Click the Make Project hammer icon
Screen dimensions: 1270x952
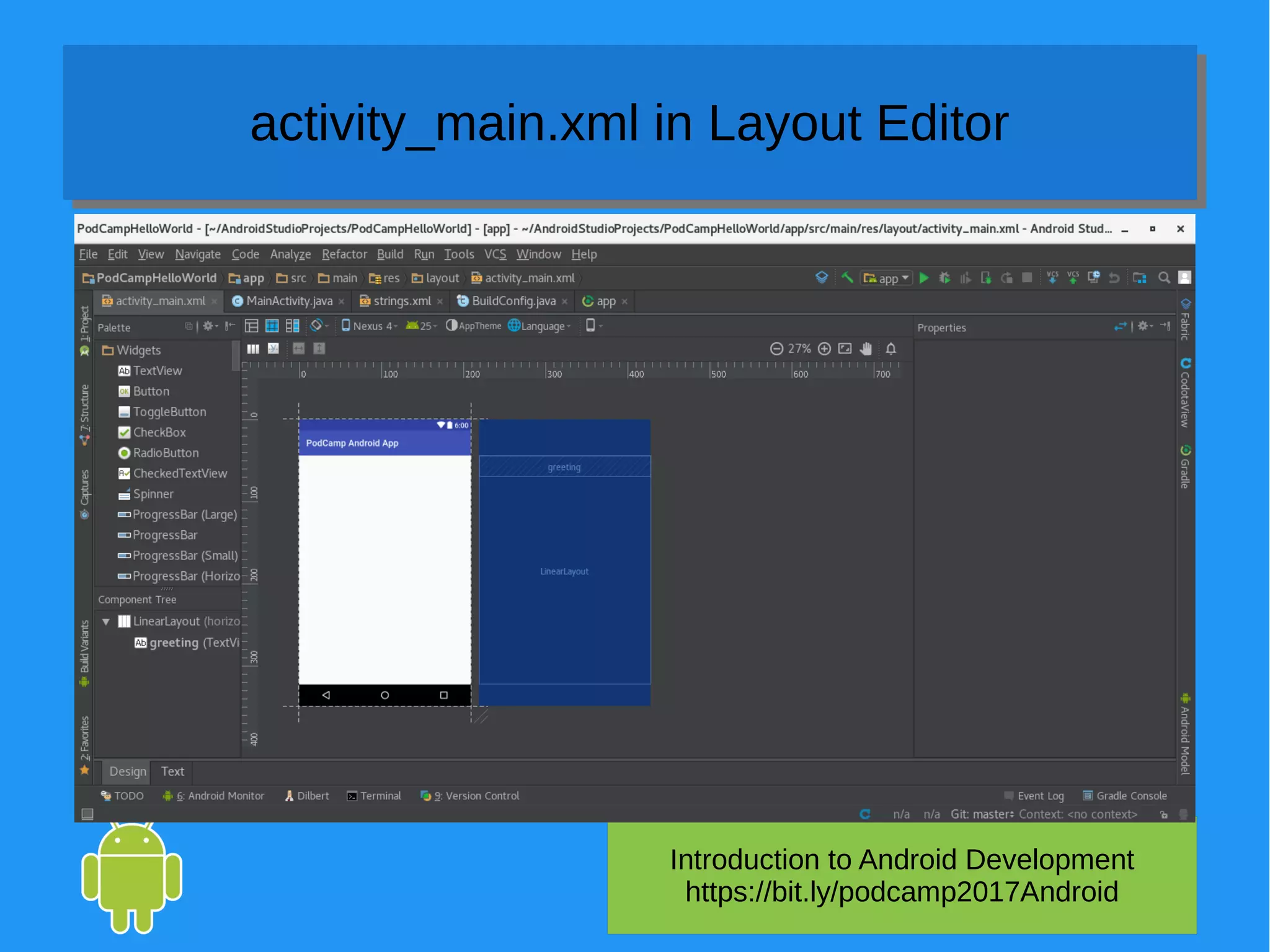tap(847, 277)
